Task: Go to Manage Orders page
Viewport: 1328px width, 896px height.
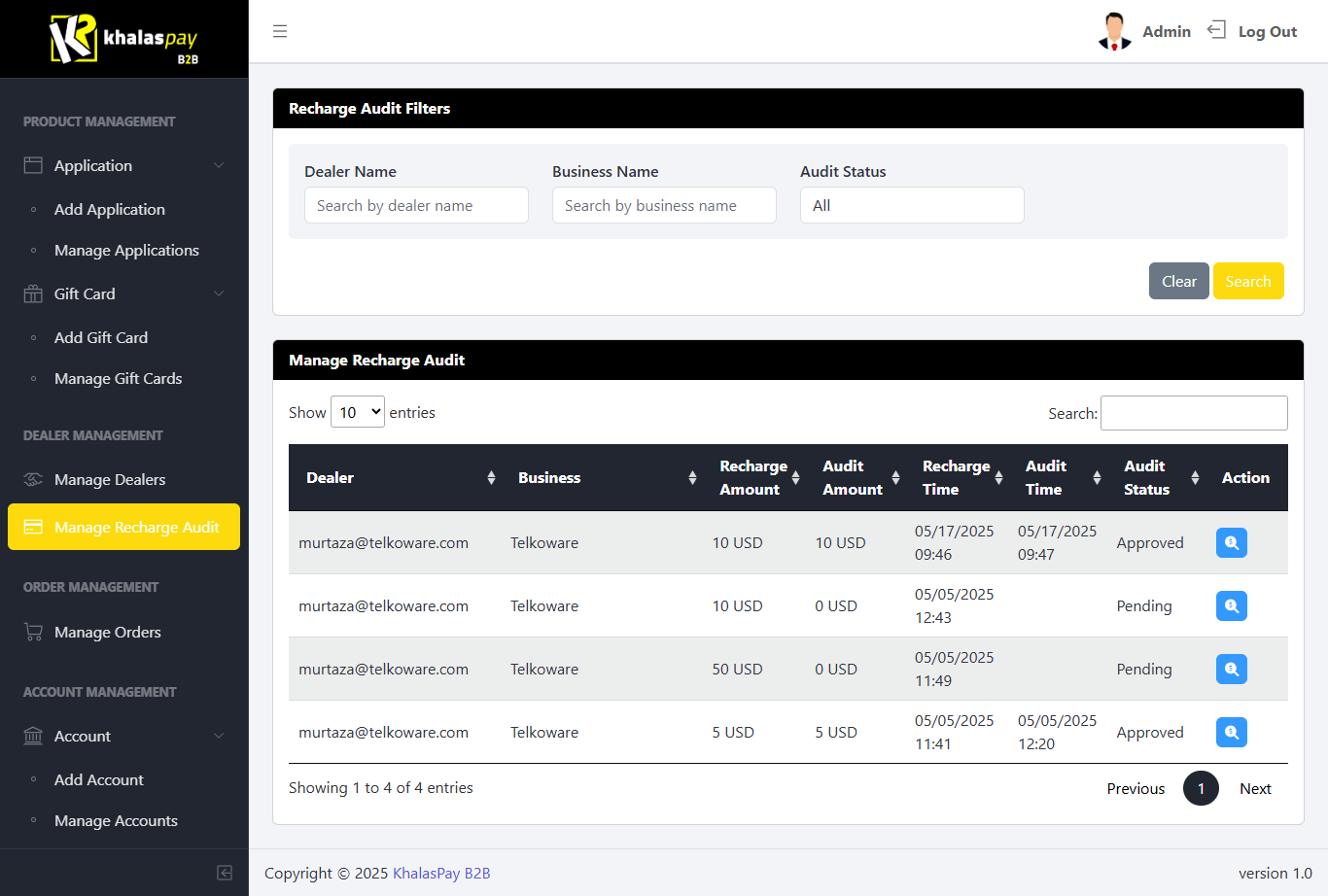Action: (108, 632)
